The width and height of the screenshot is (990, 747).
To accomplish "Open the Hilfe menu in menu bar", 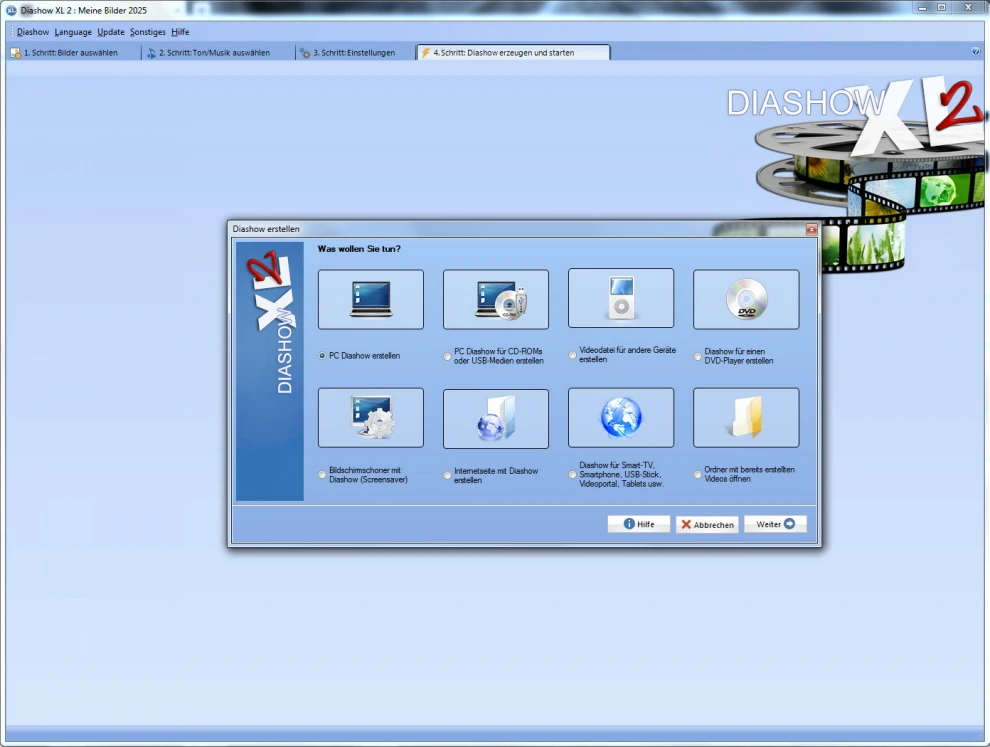I will (180, 32).
